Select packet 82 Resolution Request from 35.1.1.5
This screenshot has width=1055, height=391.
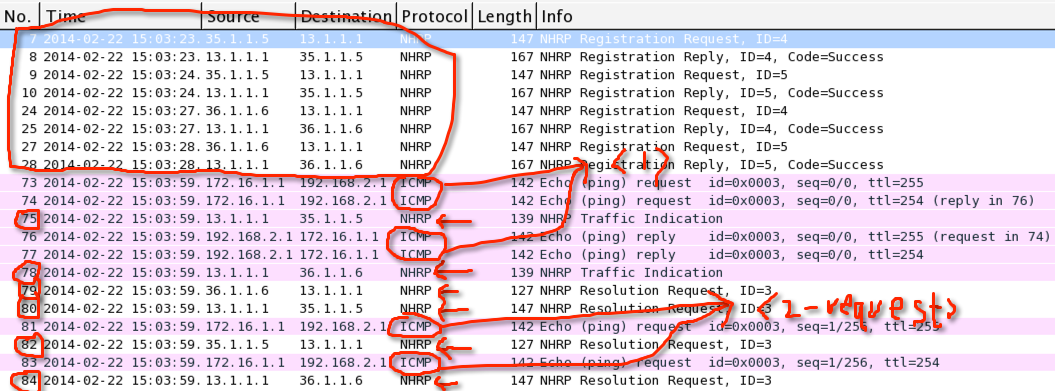tap(528, 345)
